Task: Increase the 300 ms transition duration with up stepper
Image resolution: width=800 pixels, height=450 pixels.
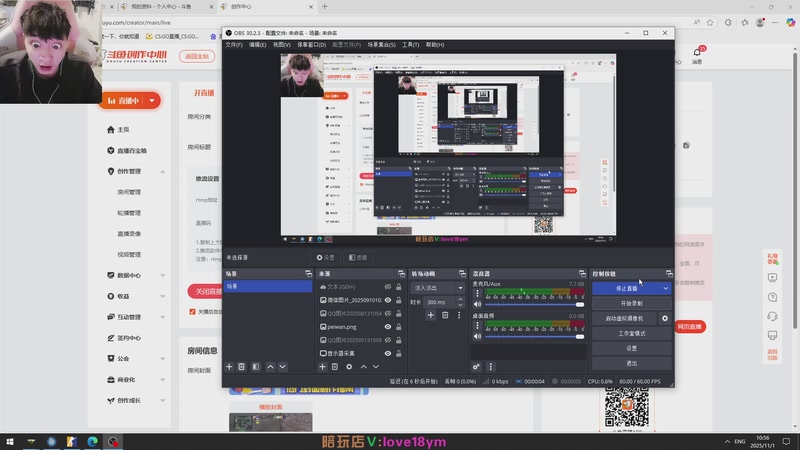Action: (460, 299)
